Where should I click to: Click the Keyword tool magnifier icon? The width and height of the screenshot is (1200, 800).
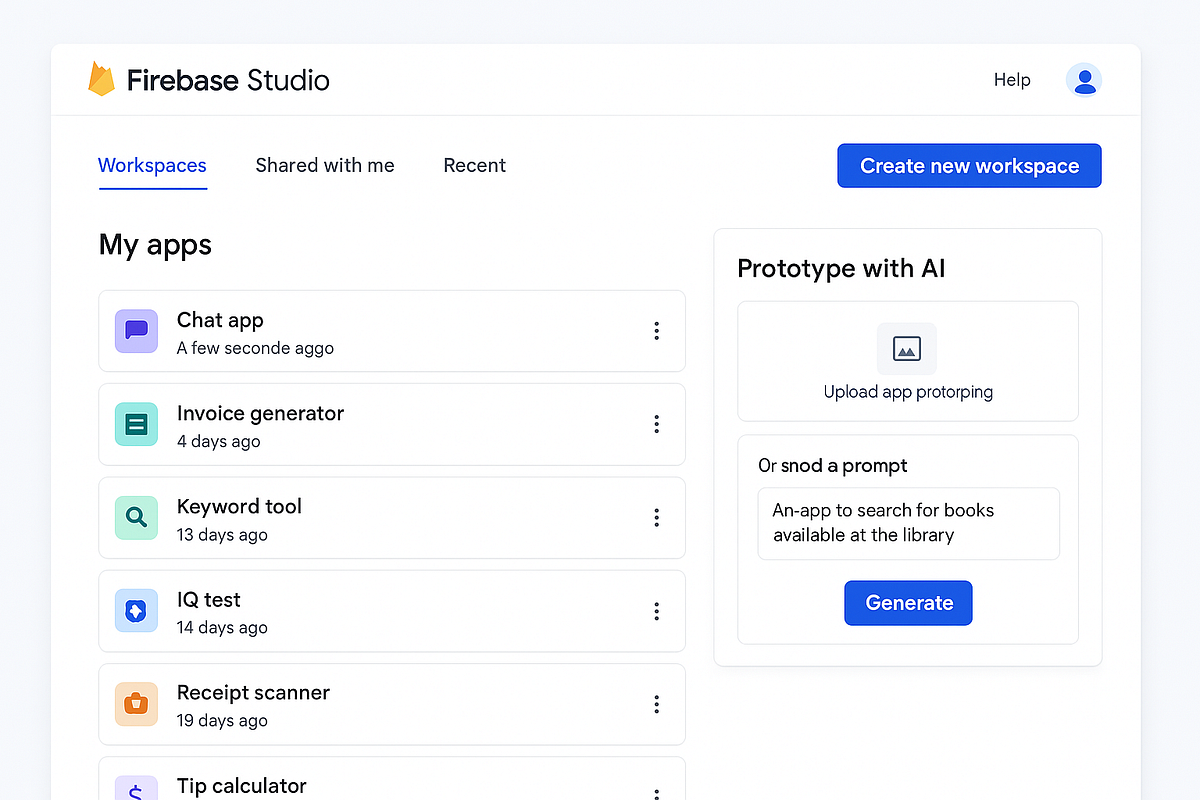pos(136,517)
